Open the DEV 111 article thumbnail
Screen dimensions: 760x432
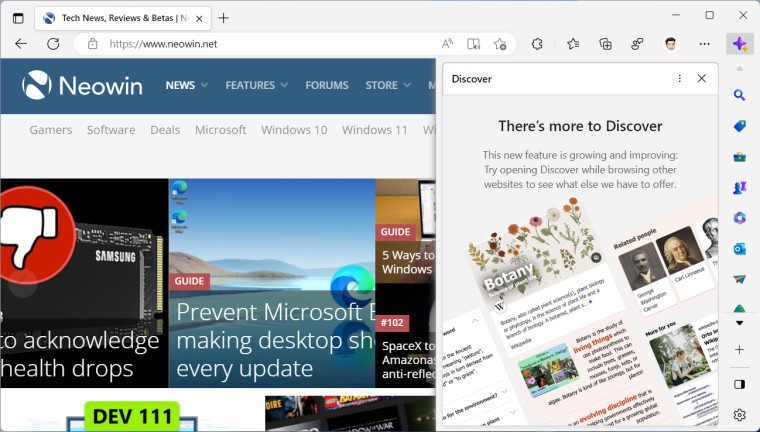[x=132, y=414]
